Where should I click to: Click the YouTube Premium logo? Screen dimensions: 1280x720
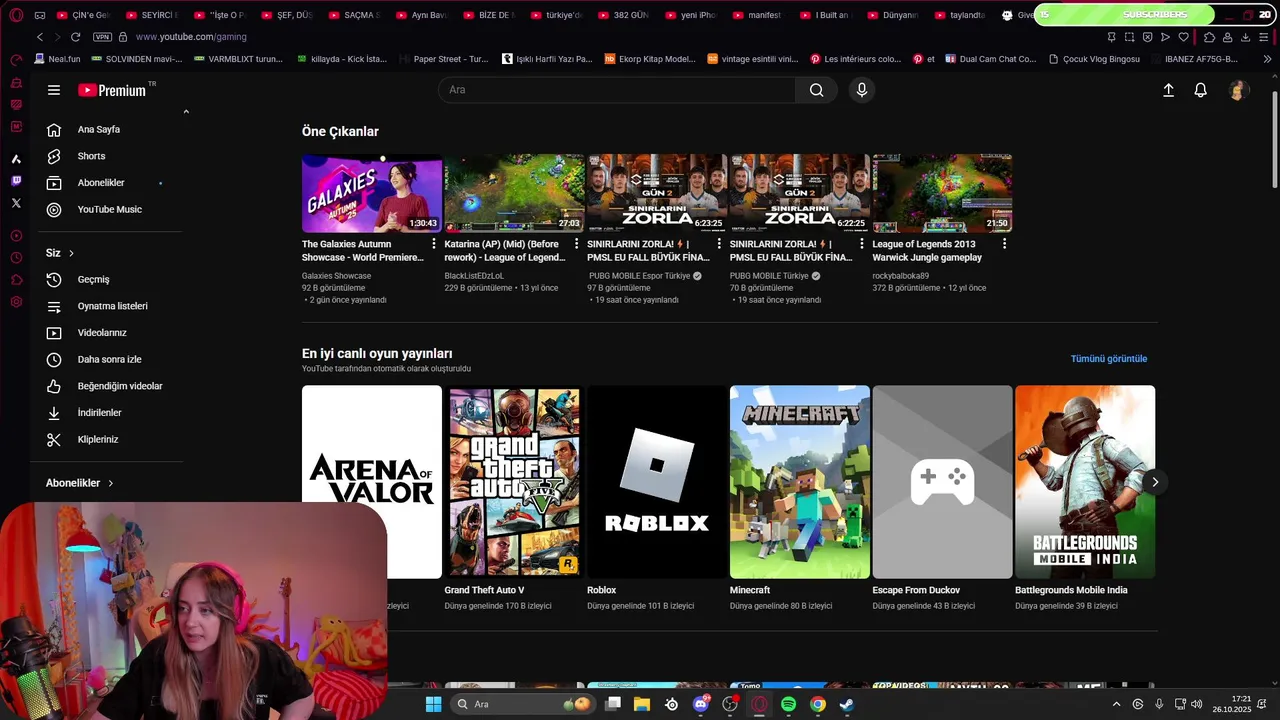[x=112, y=90]
